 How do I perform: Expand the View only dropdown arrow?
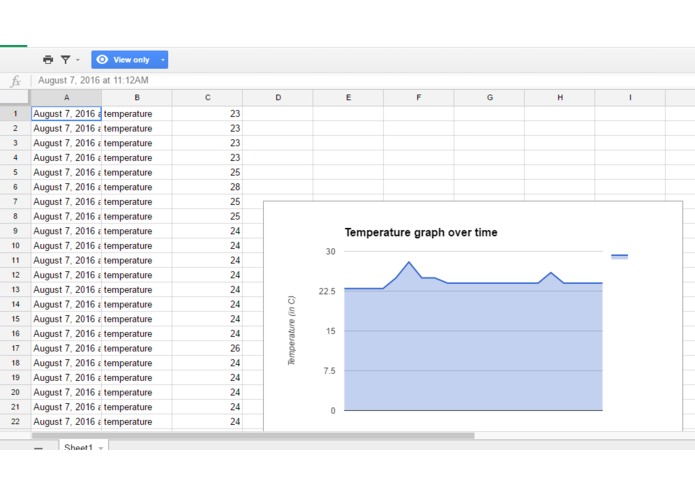pyautogui.click(x=163, y=60)
